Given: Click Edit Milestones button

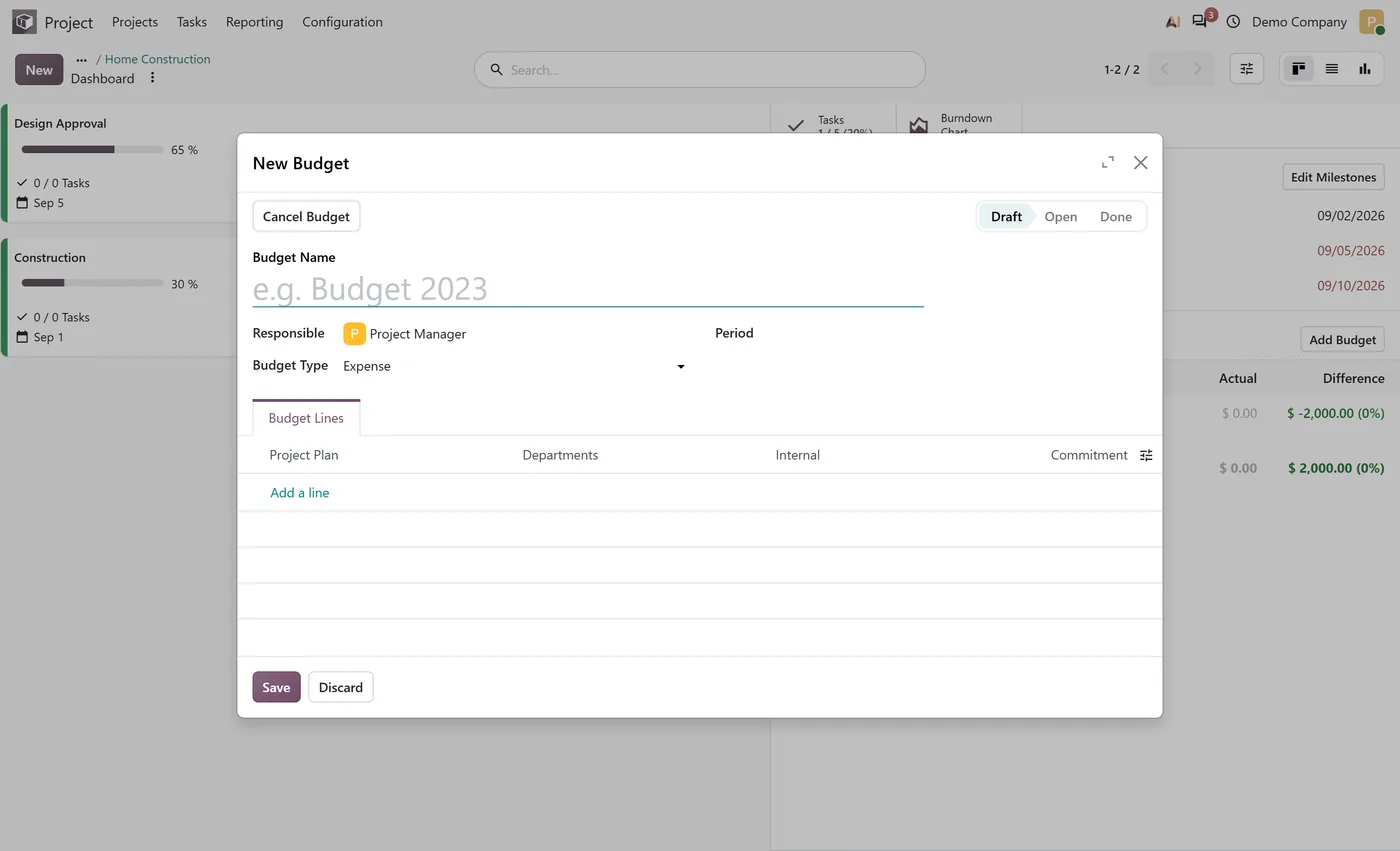Looking at the screenshot, I should [1333, 177].
